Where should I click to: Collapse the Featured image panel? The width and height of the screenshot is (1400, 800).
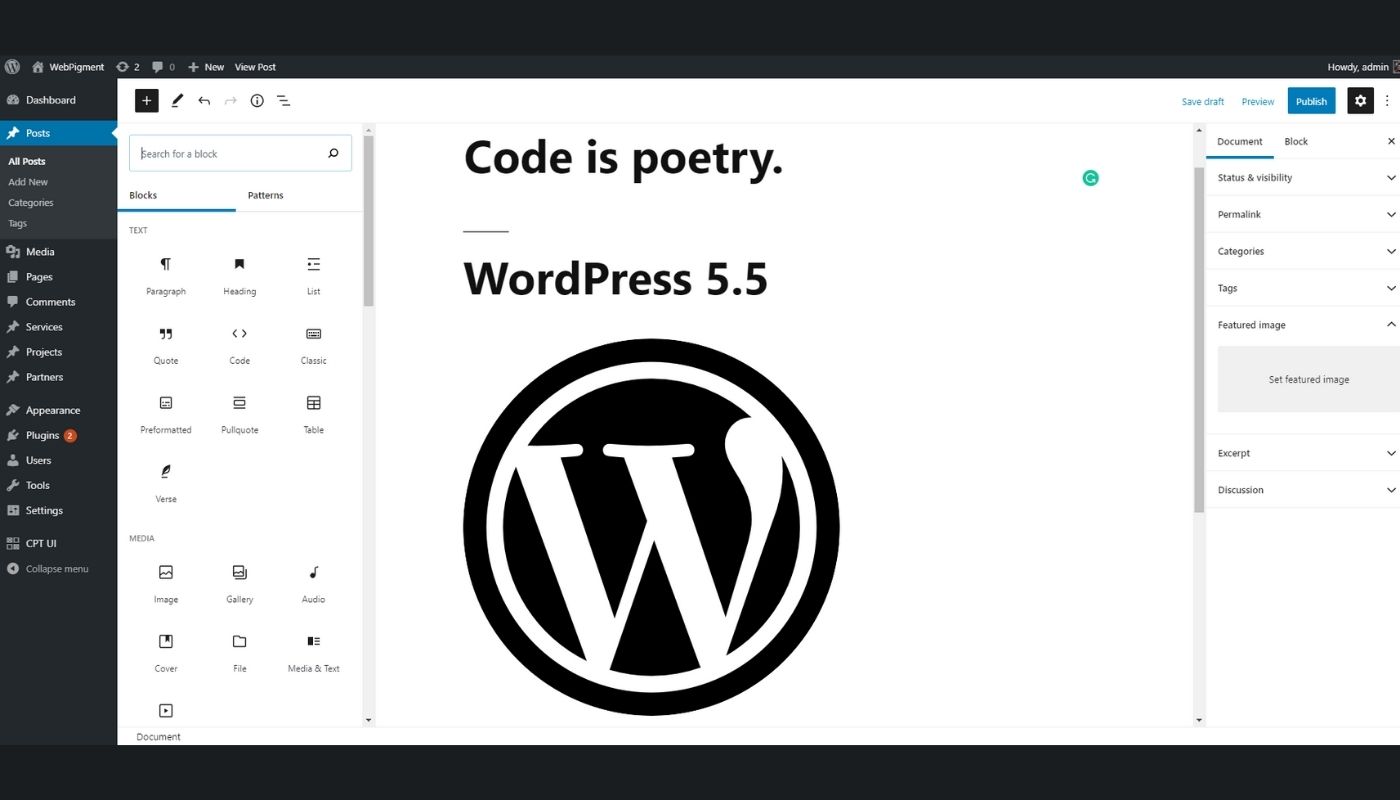point(1303,325)
